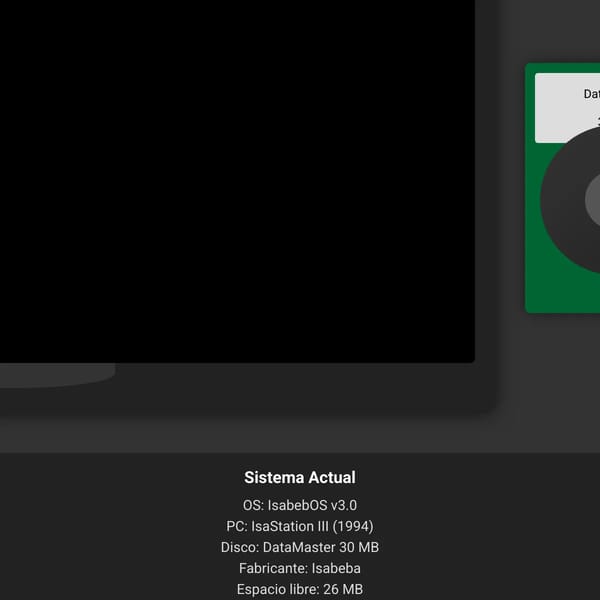Click the black monitor screen
This screenshot has width=600, height=600.
click(x=237, y=181)
